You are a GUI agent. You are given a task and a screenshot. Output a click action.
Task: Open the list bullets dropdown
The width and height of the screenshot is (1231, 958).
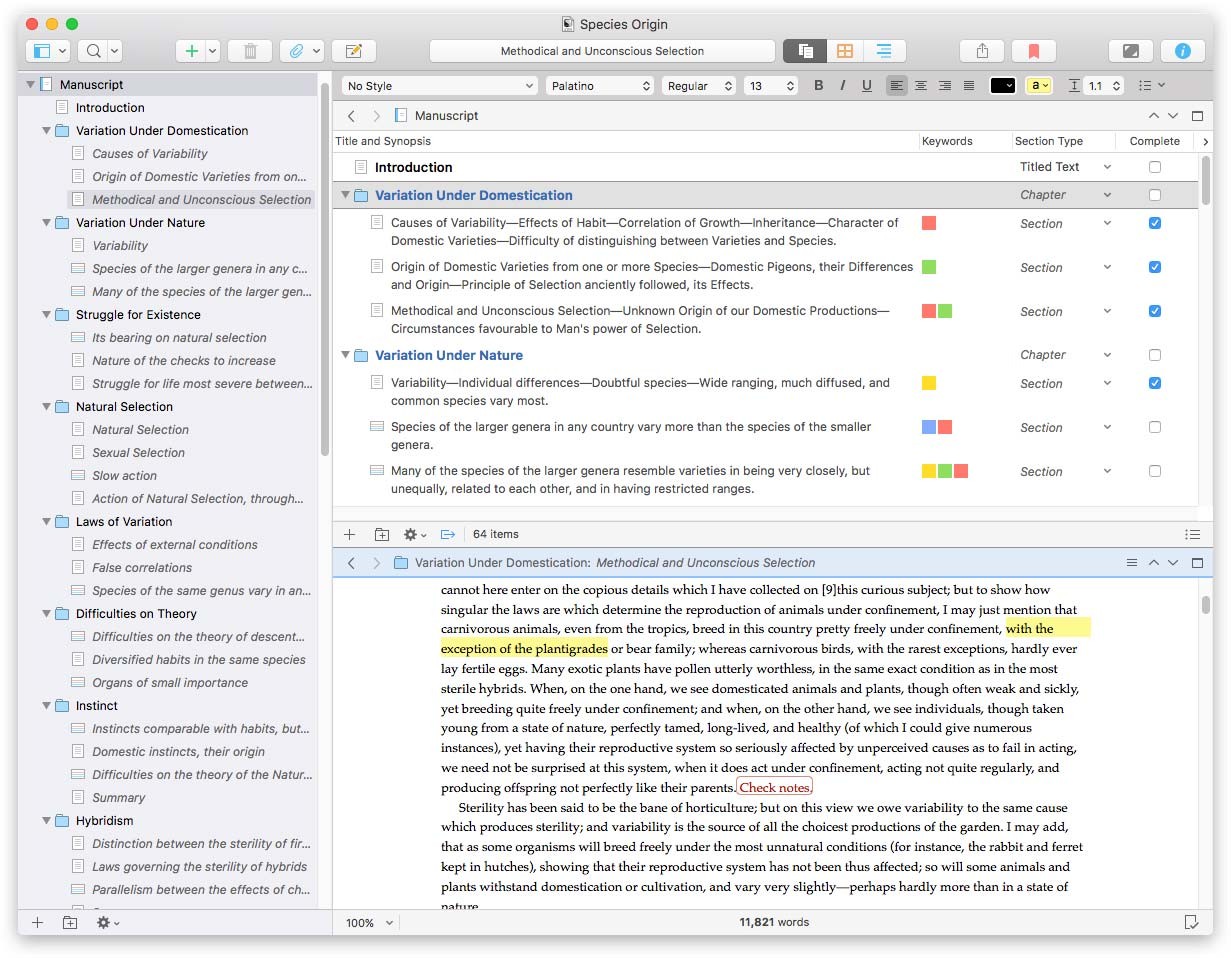point(1152,86)
